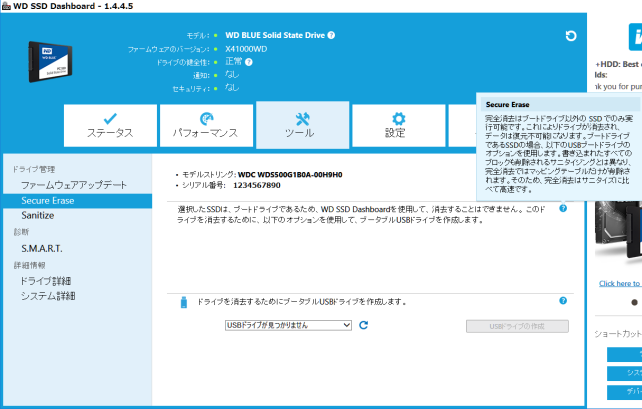Click the refresh icon in the blue header
This screenshot has height=409, width=642.
click(x=571, y=36)
